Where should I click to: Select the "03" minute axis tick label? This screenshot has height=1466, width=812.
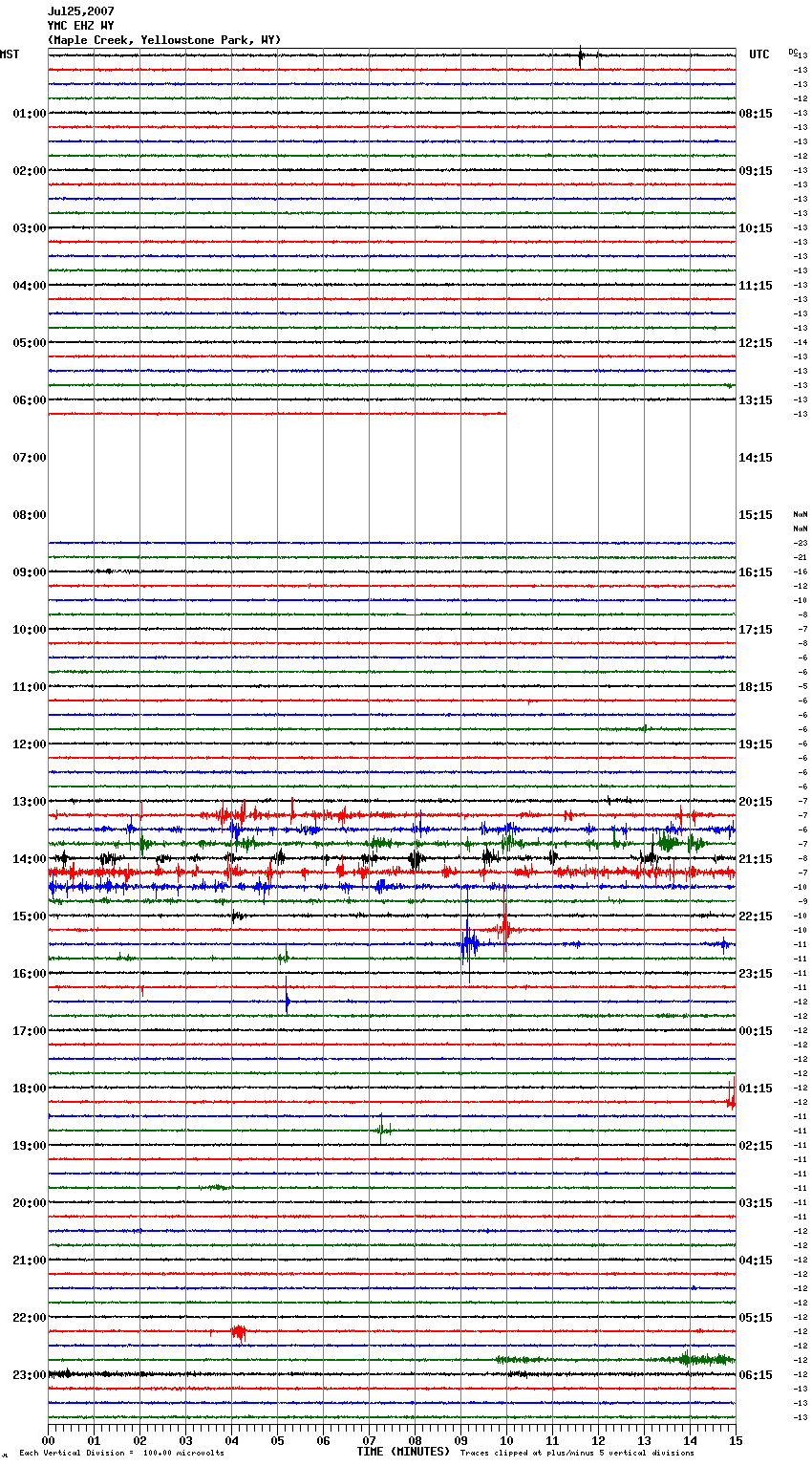(x=185, y=1440)
